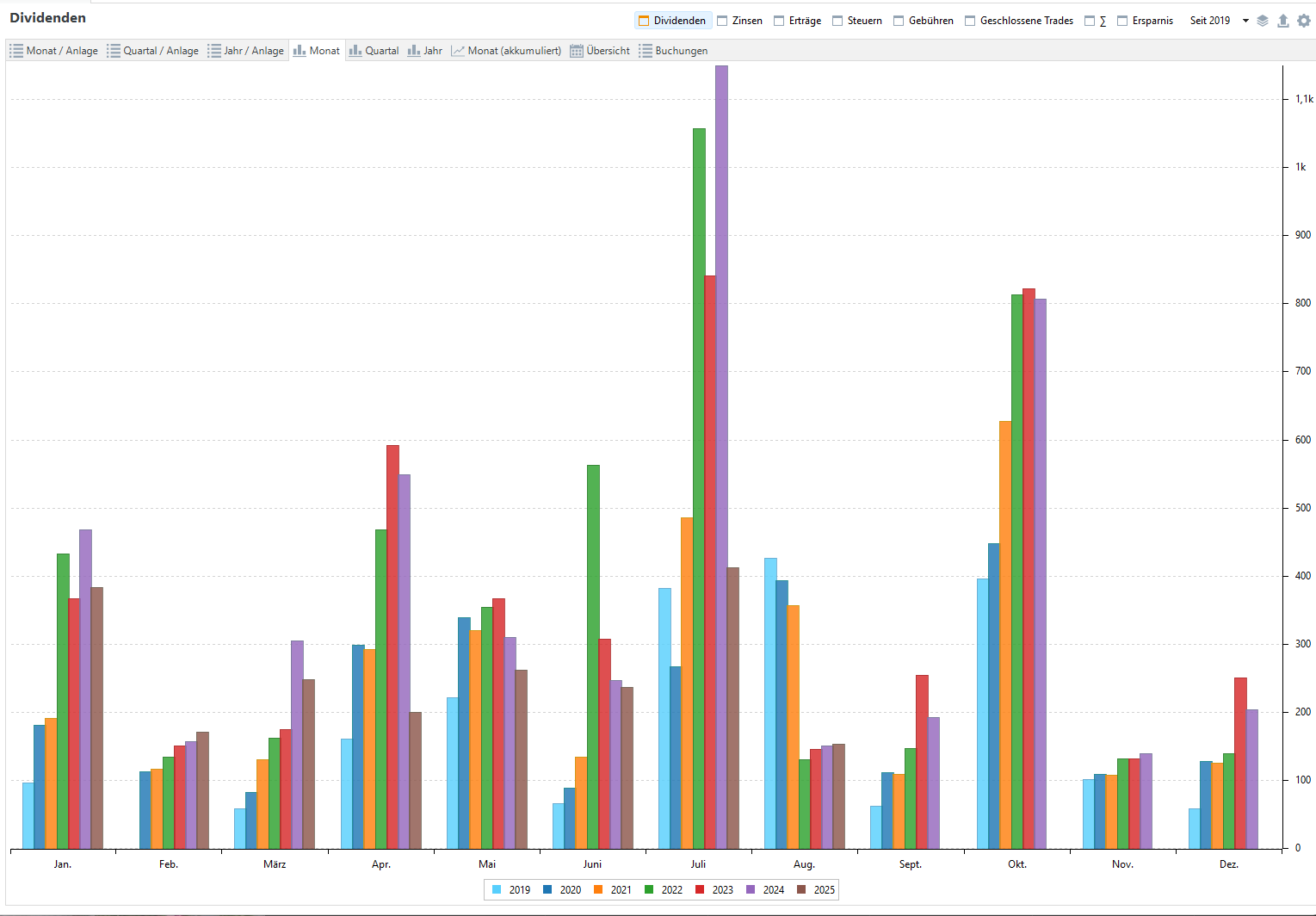The width and height of the screenshot is (1316, 916).
Task: Open the Jahr bar chart view
Action: [x=424, y=51]
